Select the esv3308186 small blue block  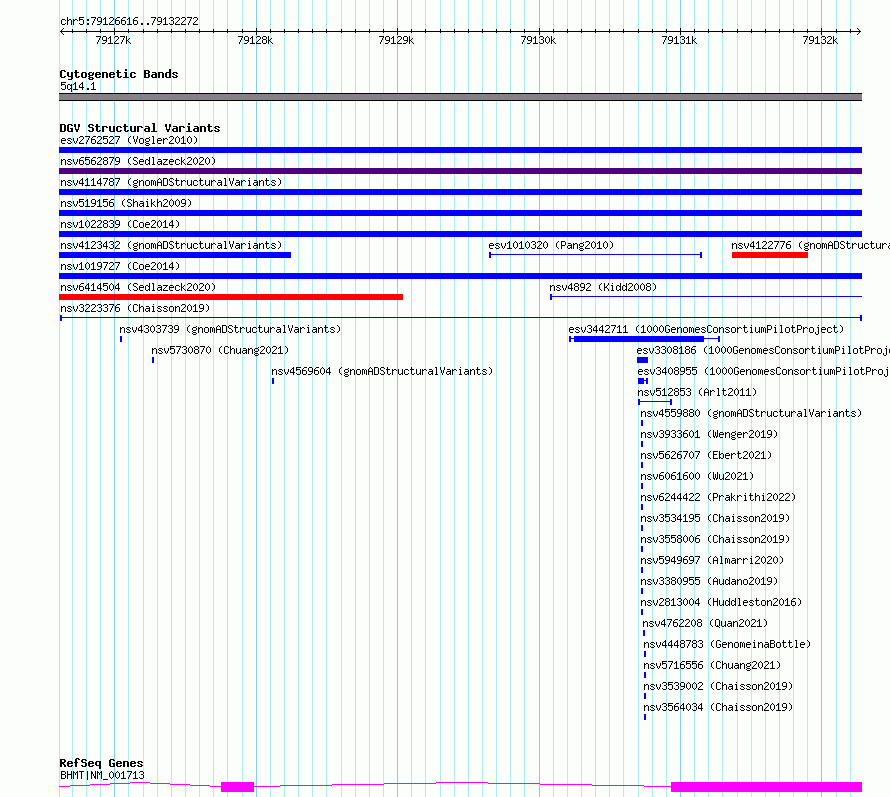point(643,360)
